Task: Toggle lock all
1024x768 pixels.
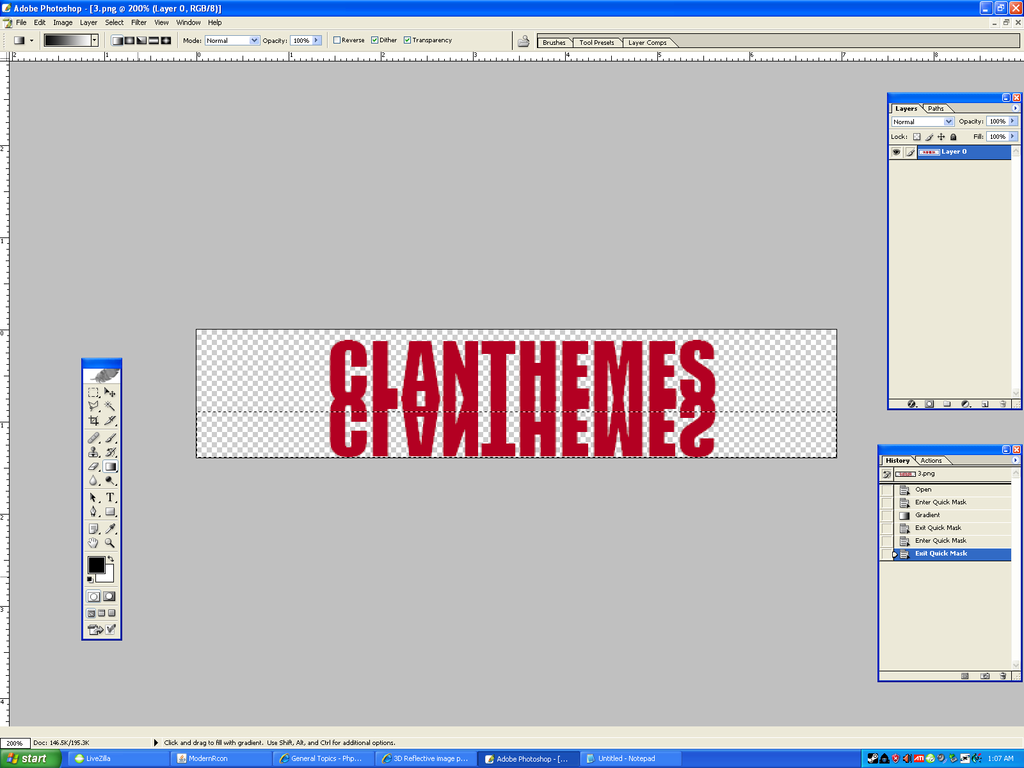Action: (953, 137)
